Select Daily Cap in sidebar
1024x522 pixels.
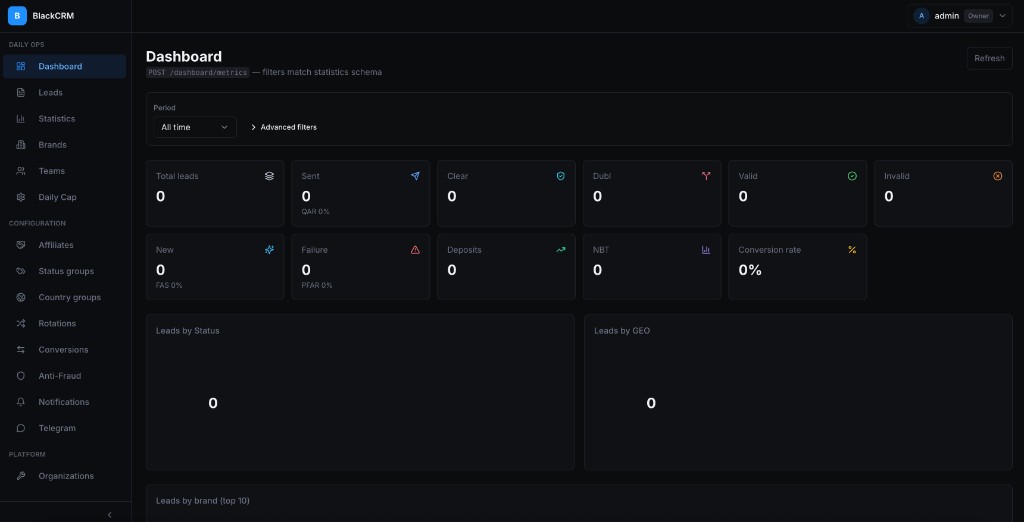[x=65, y=197]
